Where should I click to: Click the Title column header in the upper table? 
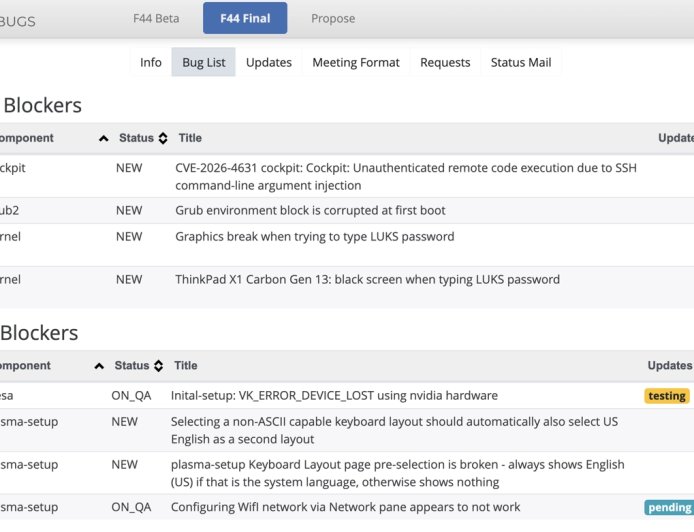coord(190,138)
